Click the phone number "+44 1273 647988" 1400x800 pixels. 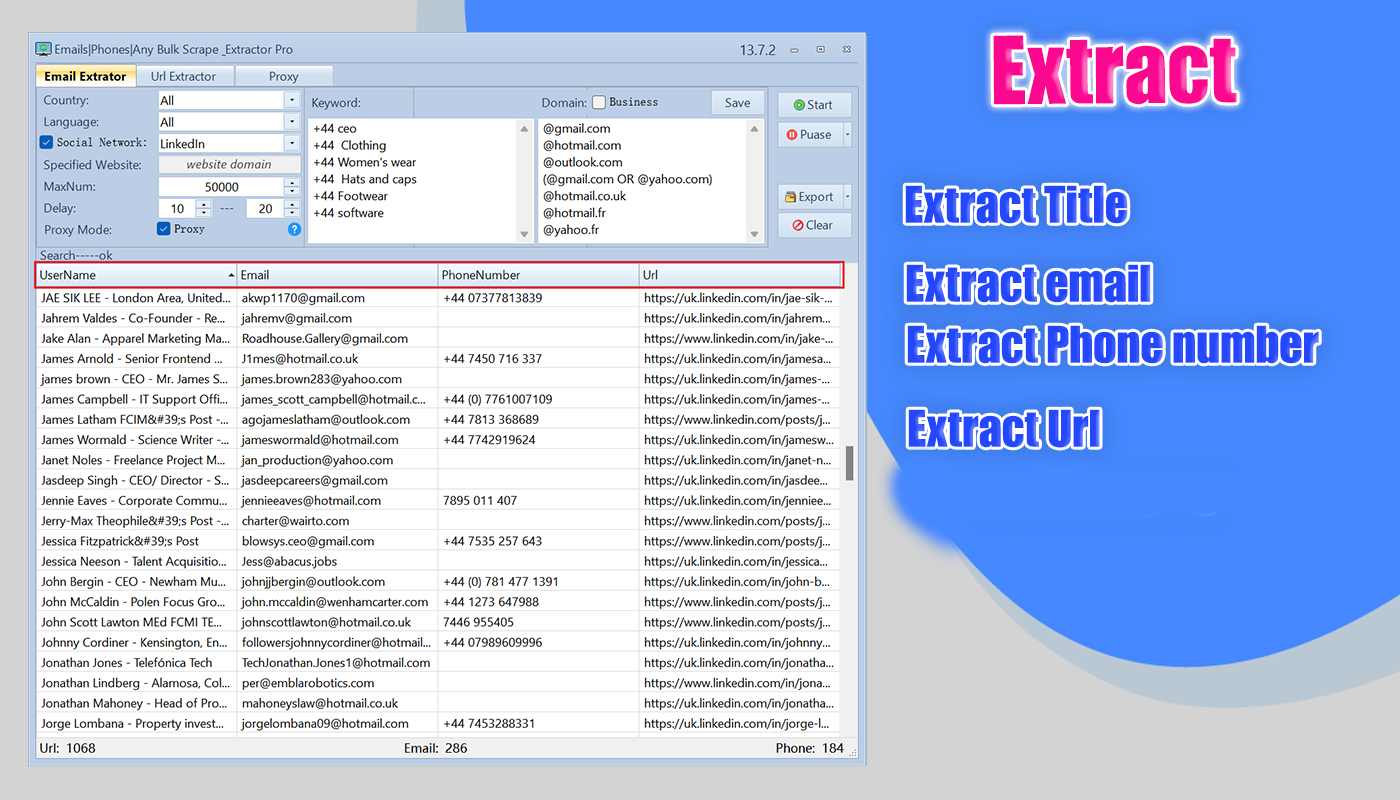[x=491, y=602]
